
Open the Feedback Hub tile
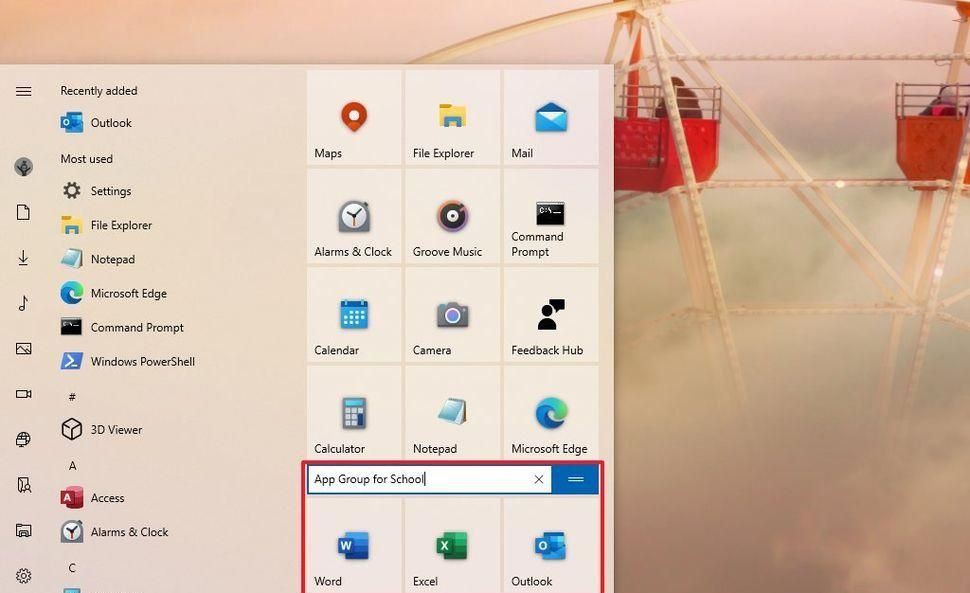coord(549,315)
